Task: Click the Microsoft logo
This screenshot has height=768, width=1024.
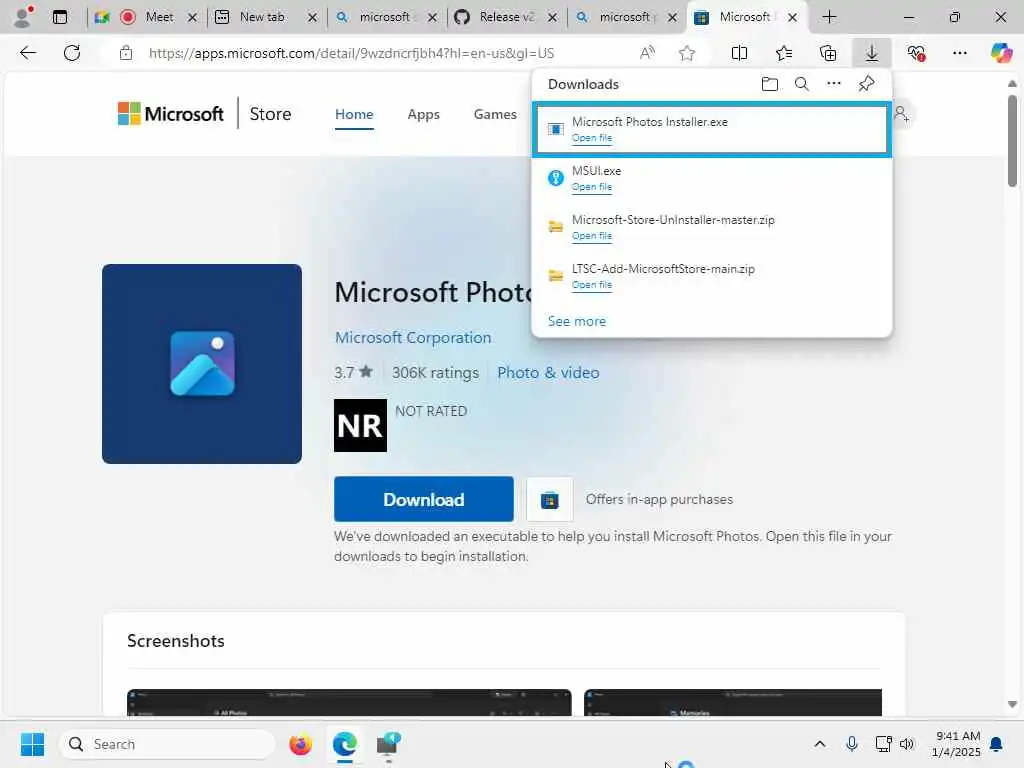Action: point(170,114)
